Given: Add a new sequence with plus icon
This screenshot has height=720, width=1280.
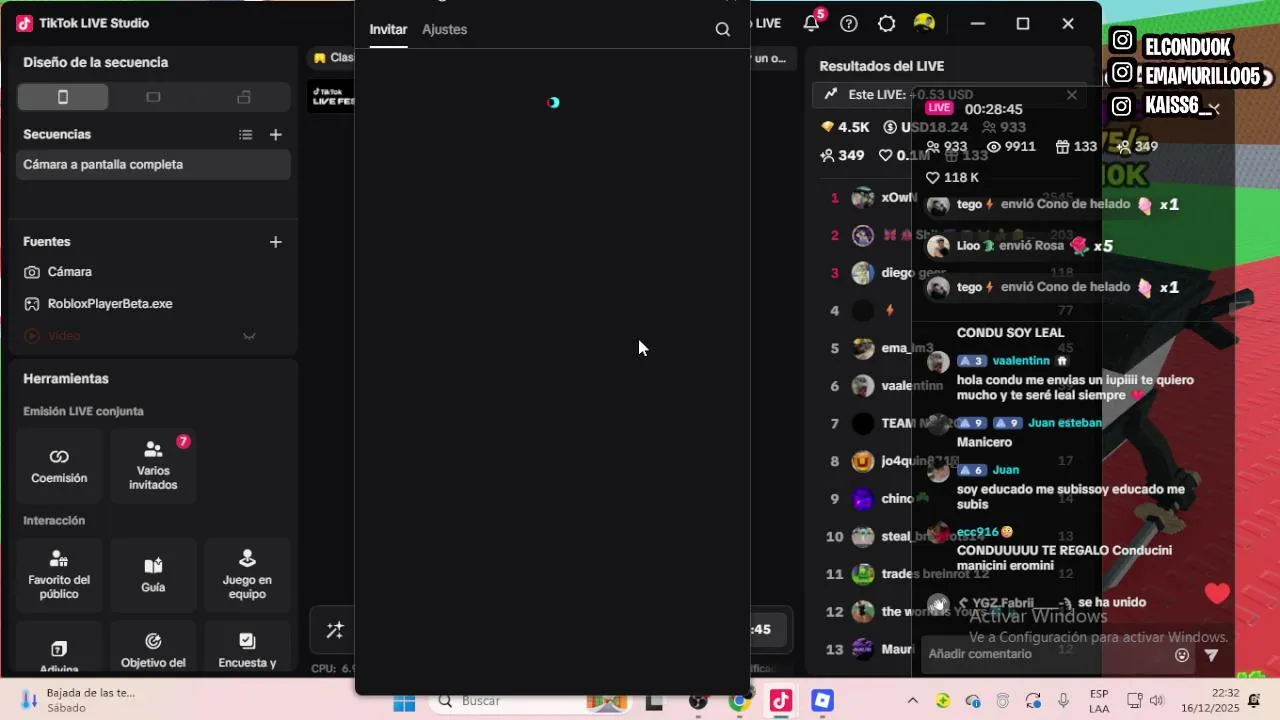Looking at the screenshot, I should pyautogui.click(x=276, y=135).
